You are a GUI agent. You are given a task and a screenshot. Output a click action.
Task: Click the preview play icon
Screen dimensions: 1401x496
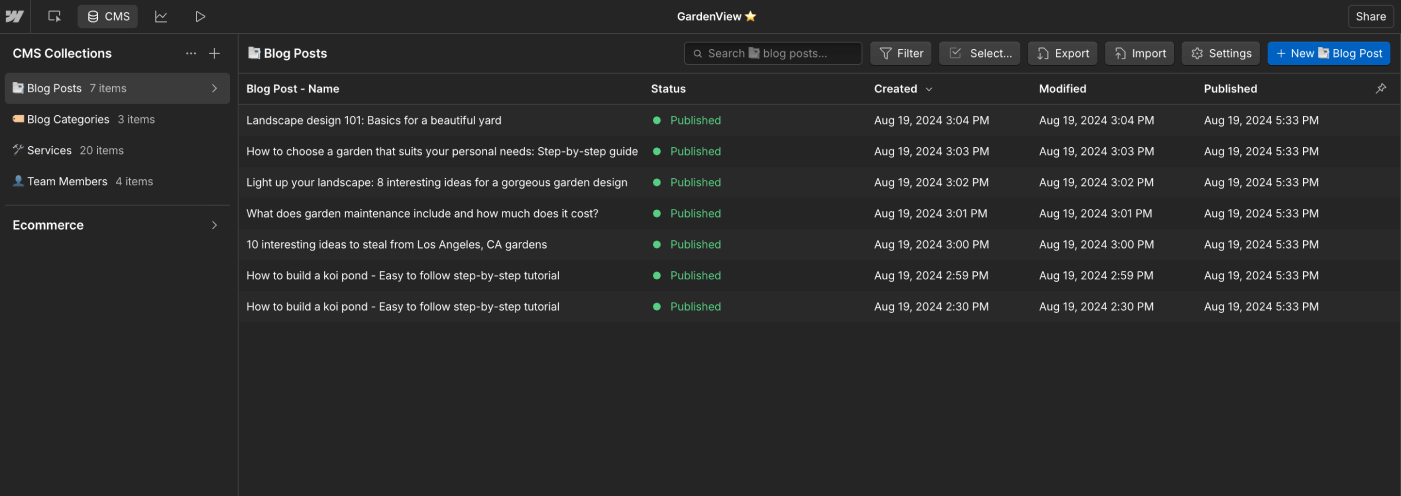(x=200, y=16)
